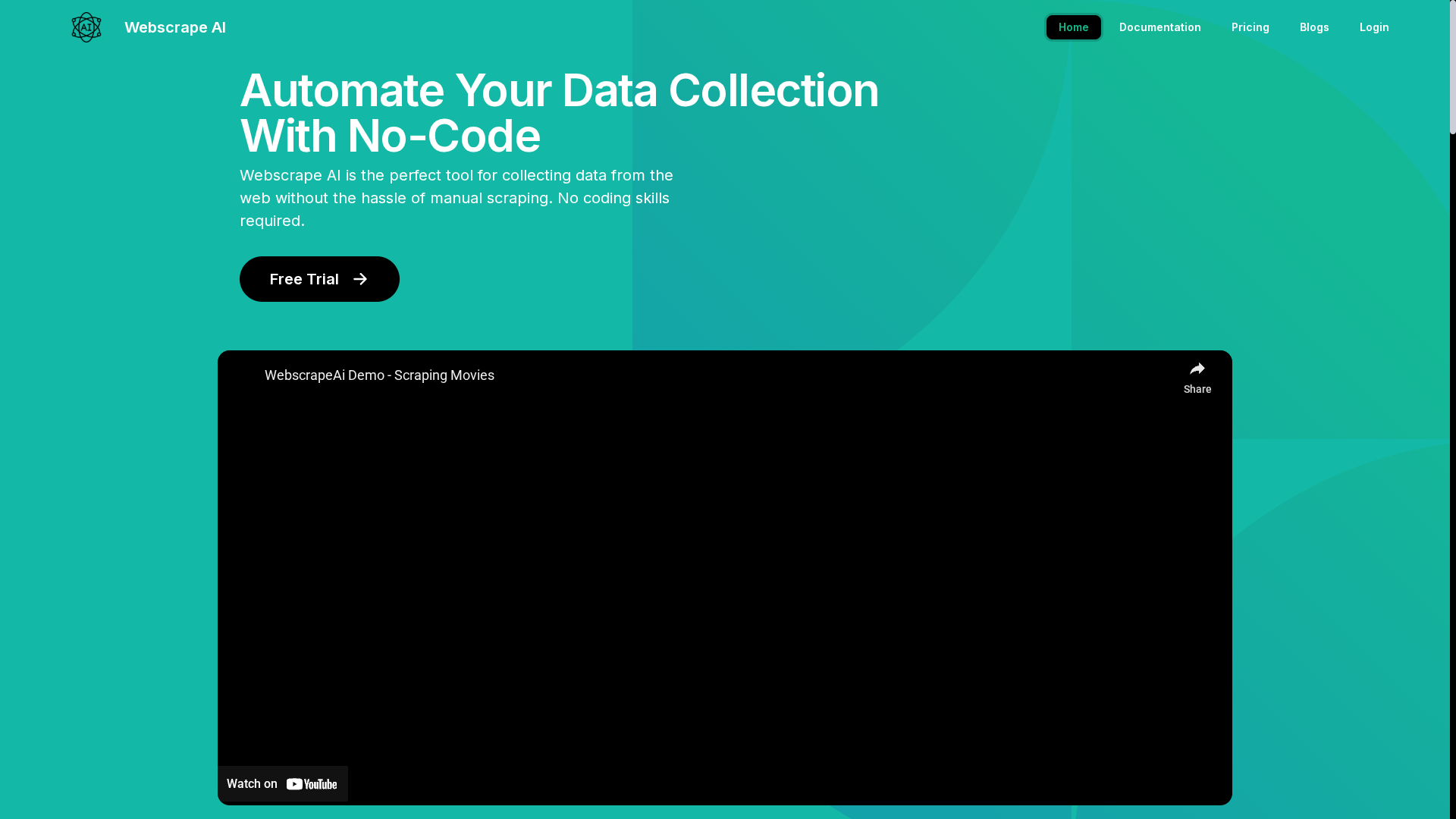
Task: Open the video title WebscrapeAi Demo - Scraping Movies
Action: 379,375
